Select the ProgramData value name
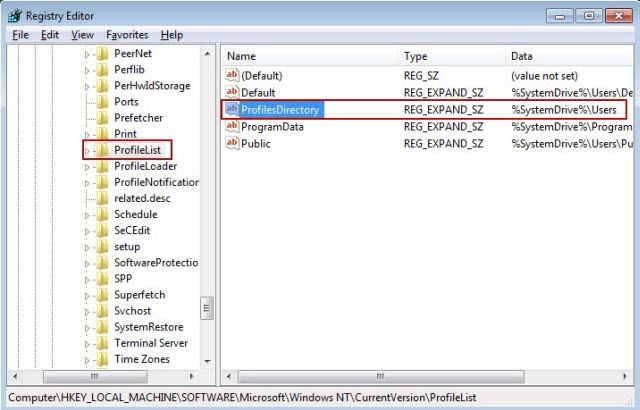The height and width of the screenshot is (410, 640). [x=272, y=127]
